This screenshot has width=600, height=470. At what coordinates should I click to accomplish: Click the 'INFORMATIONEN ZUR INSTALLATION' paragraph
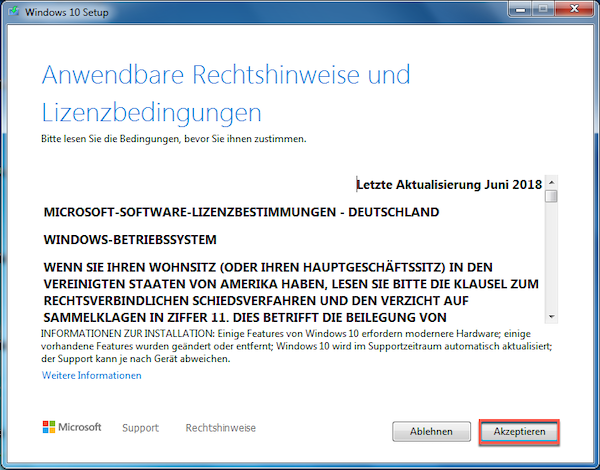point(297,346)
